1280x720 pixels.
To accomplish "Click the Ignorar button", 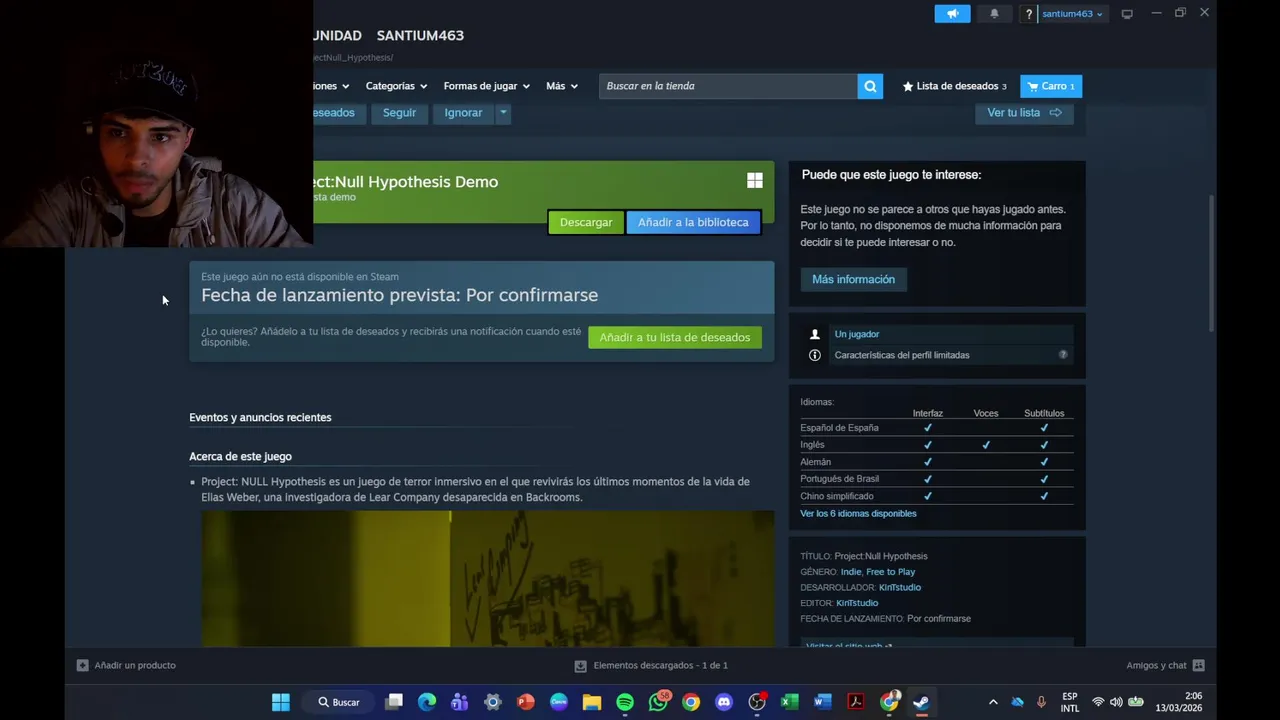I will [x=463, y=113].
